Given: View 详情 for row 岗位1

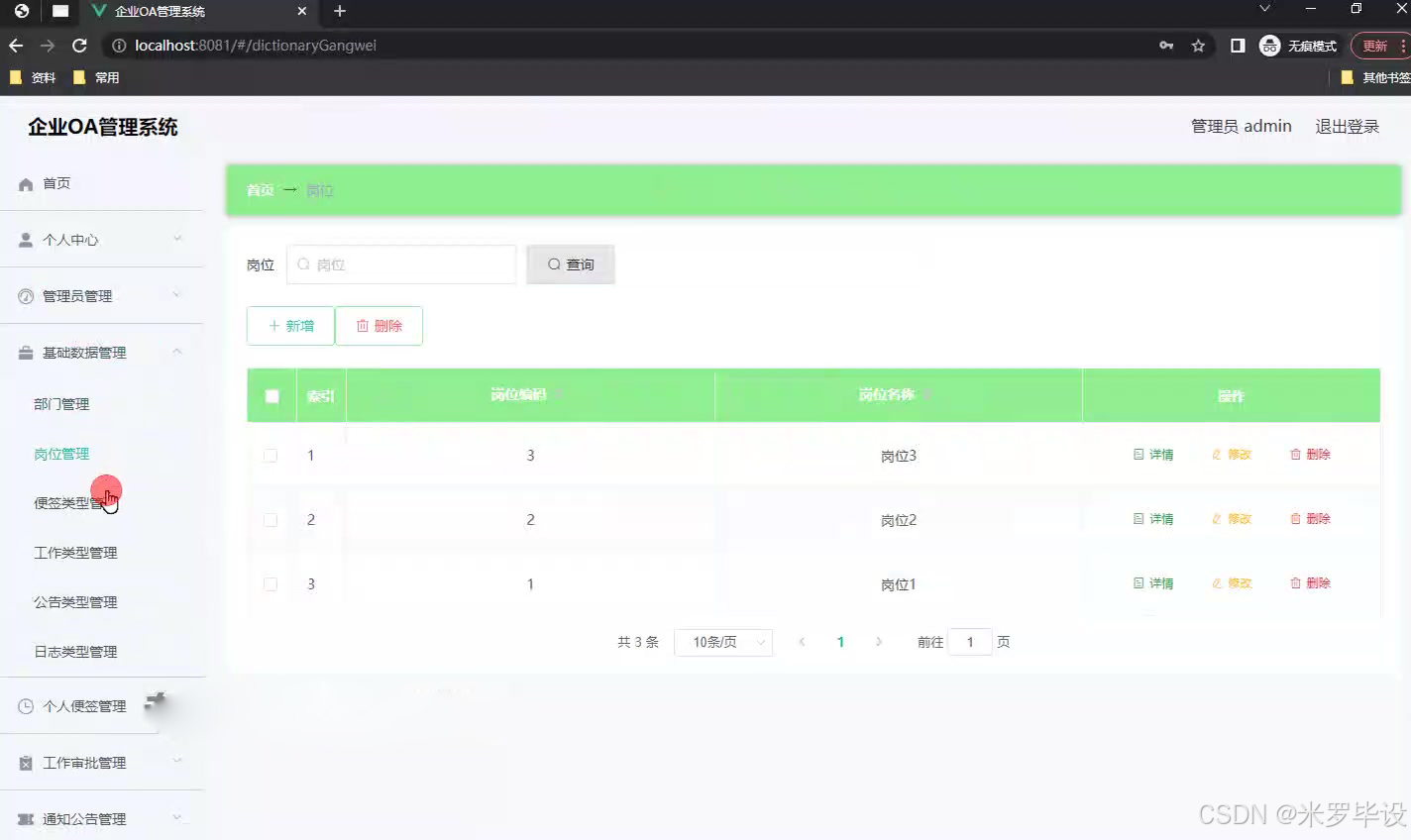Looking at the screenshot, I should pos(1153,583).
